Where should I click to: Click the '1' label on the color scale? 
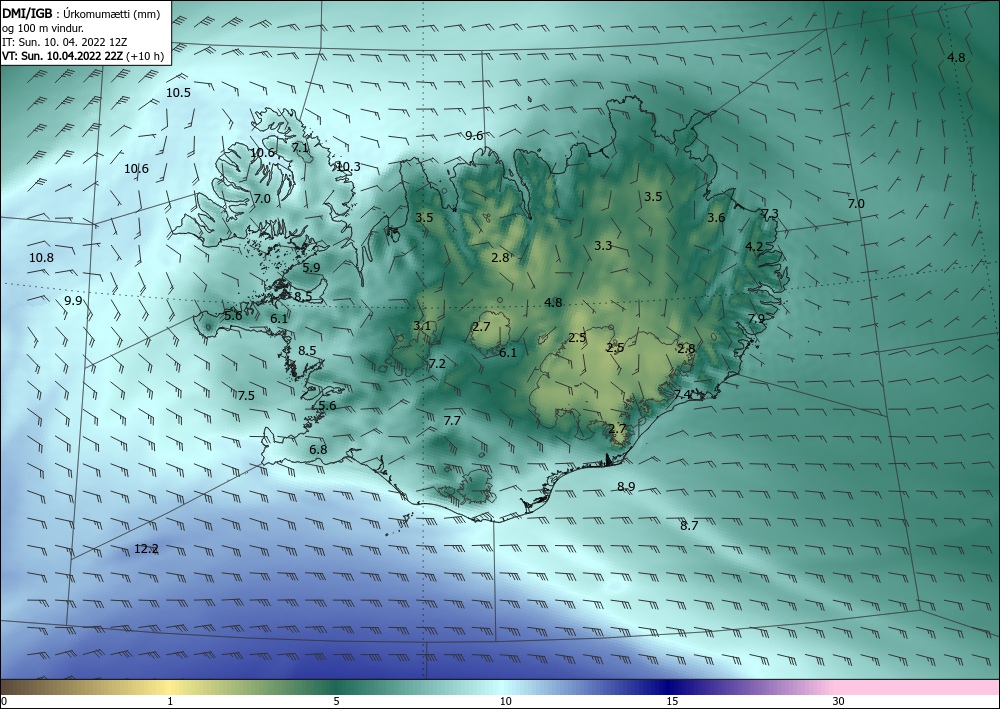coord(170,702)
